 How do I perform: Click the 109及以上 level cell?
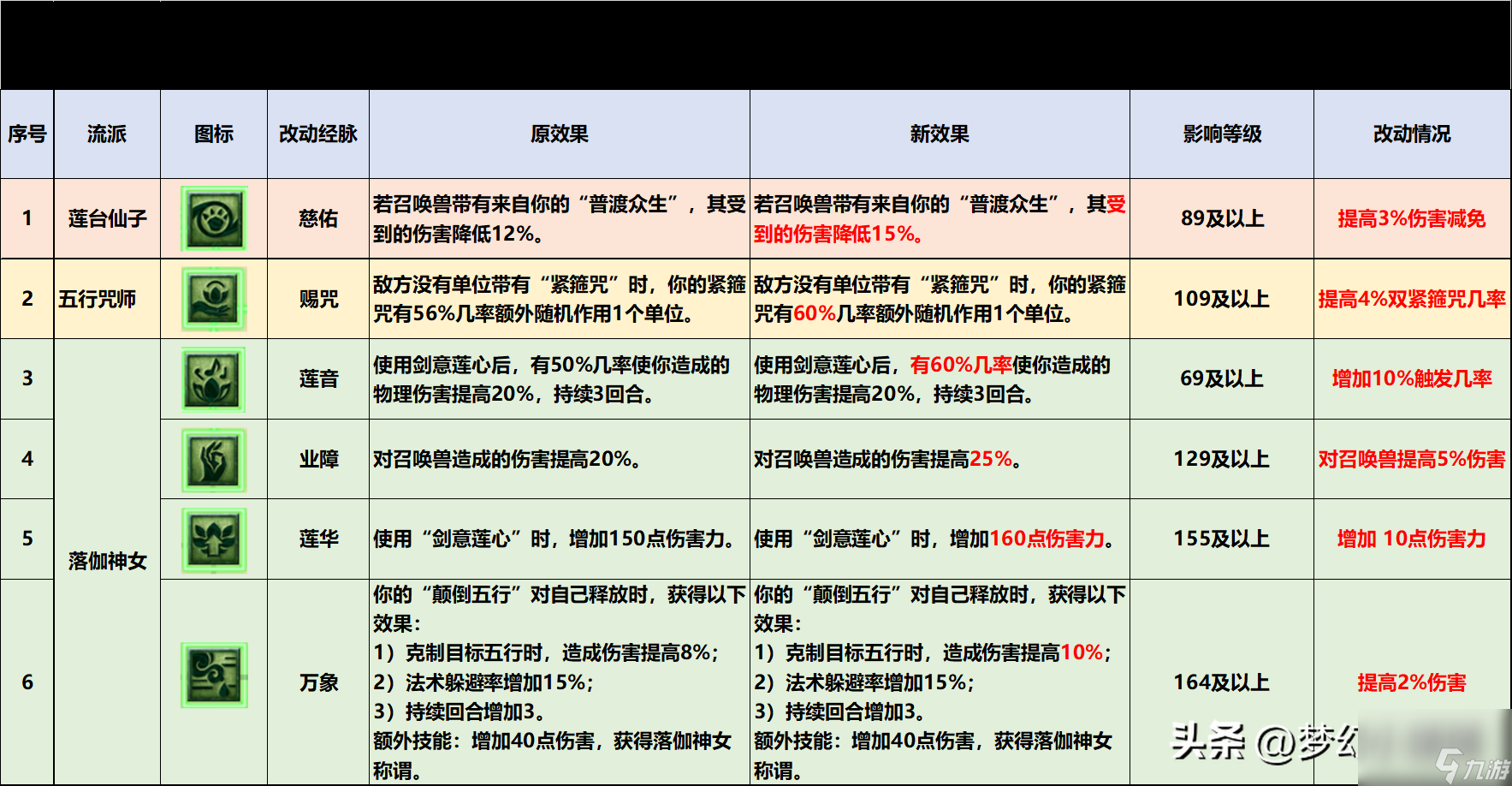pyautogui.click(x=1222, y=299)
